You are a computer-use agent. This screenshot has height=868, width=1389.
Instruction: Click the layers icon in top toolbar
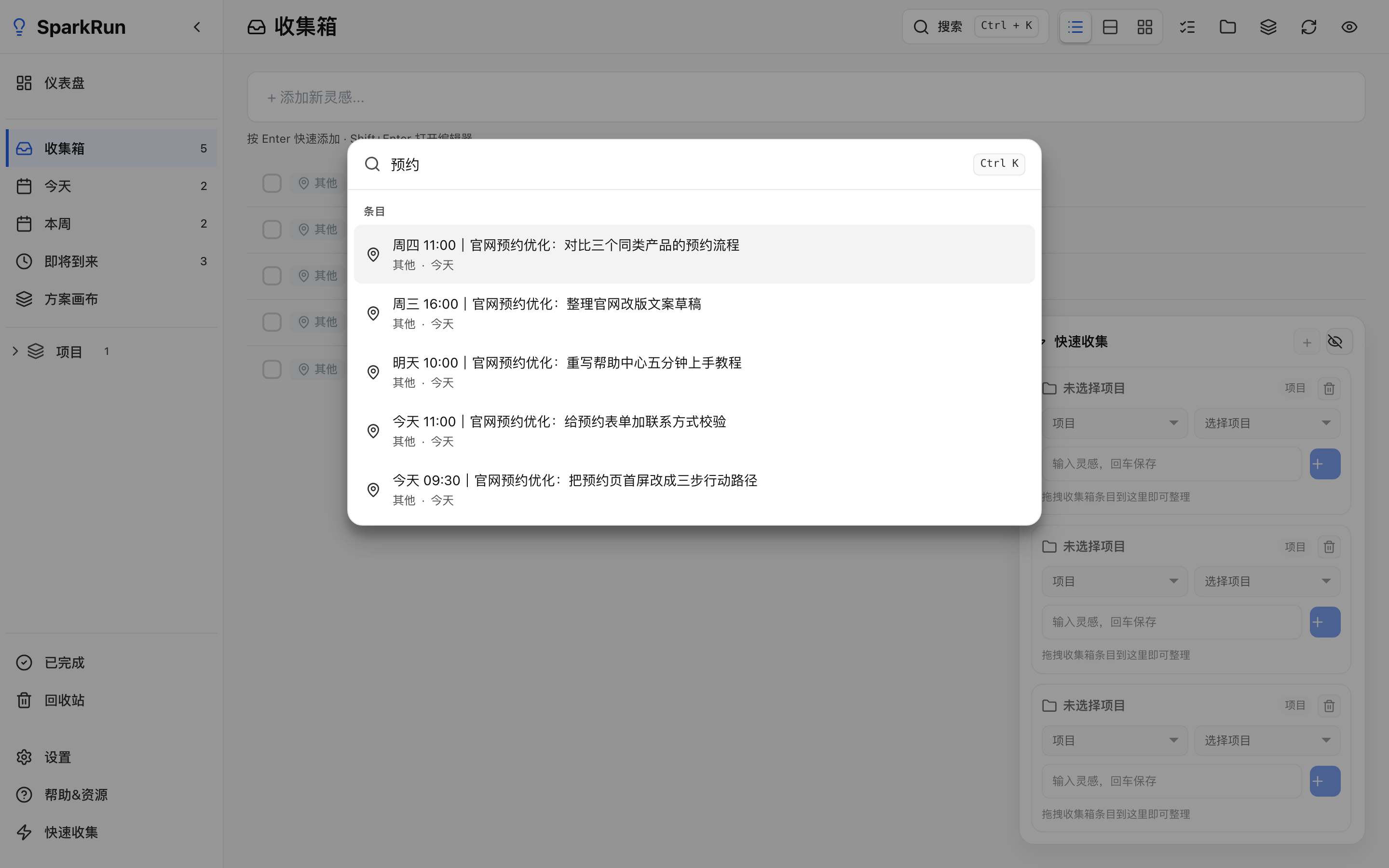[x=1268, y=27]
